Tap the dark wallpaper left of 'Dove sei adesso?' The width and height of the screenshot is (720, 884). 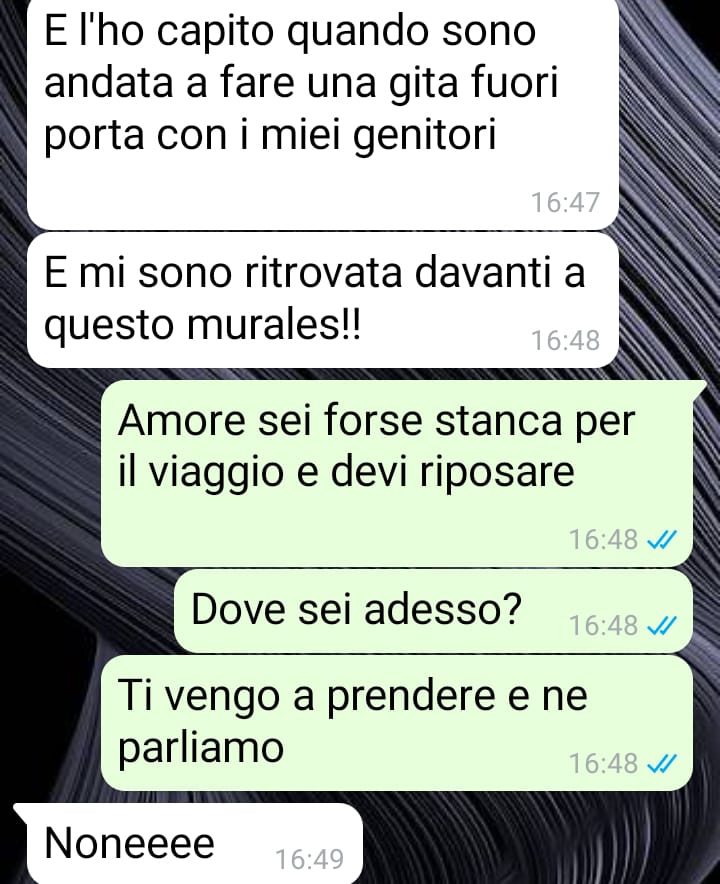coord(85,611)
